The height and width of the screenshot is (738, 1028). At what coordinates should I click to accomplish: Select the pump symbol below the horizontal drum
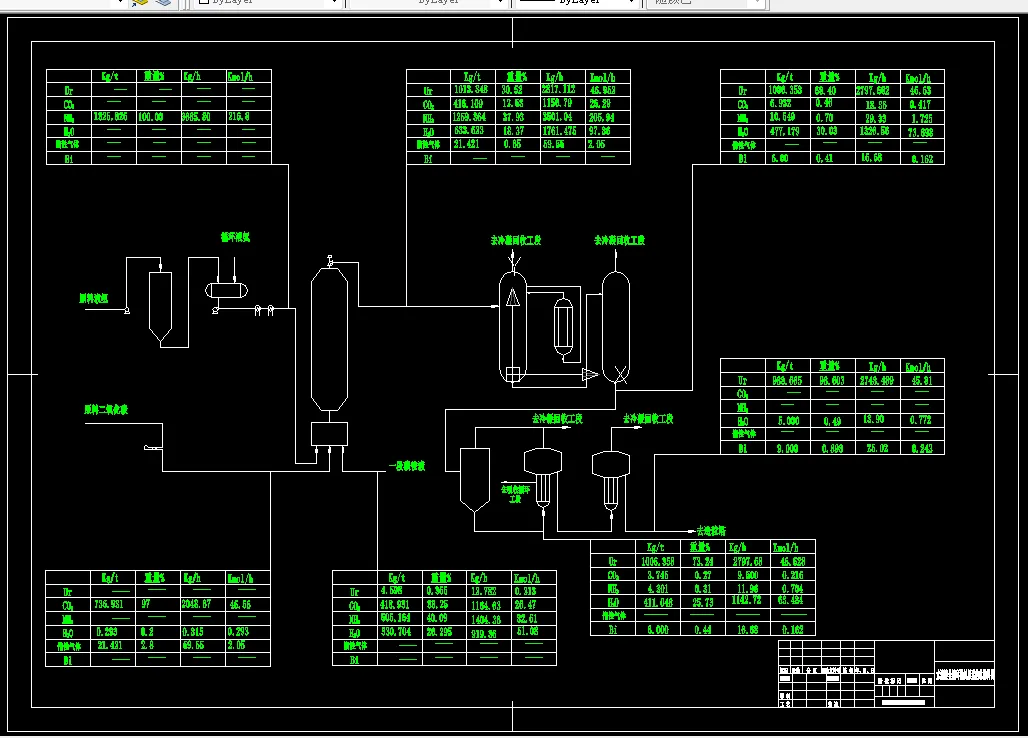click(216, 311)
